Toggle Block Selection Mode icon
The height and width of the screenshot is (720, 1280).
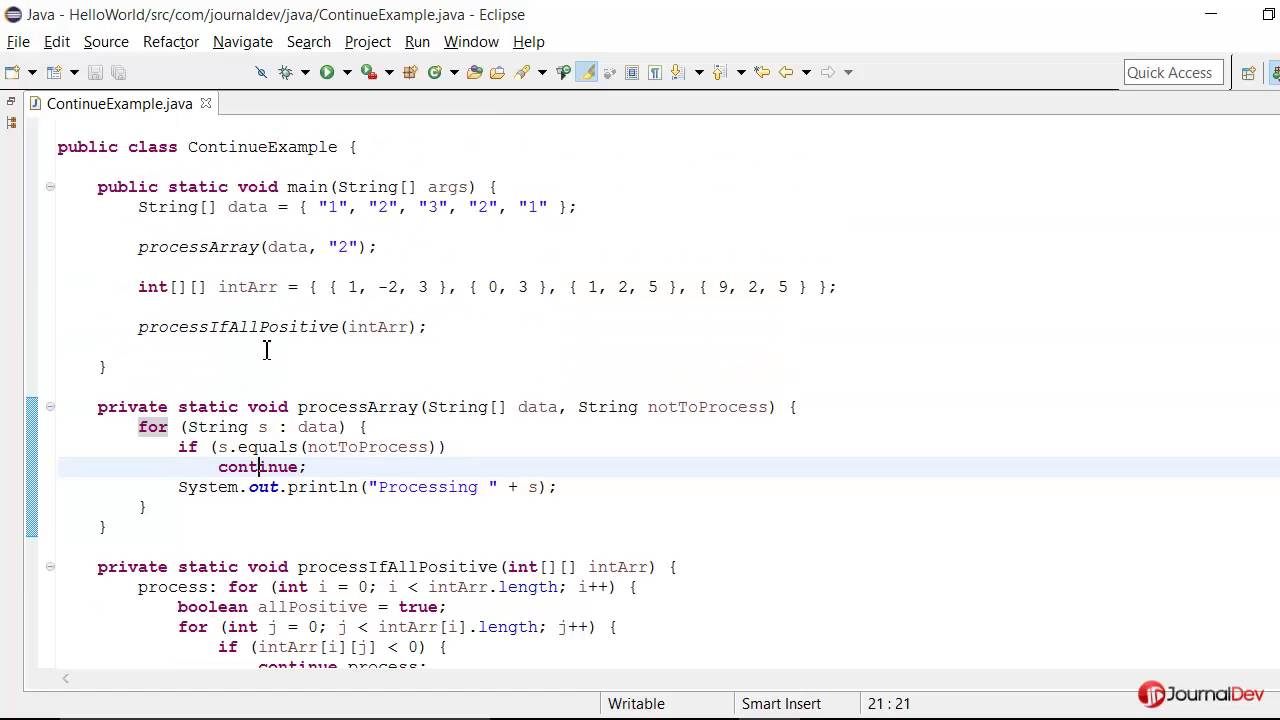pyautogui.click(x=632, y=72)
